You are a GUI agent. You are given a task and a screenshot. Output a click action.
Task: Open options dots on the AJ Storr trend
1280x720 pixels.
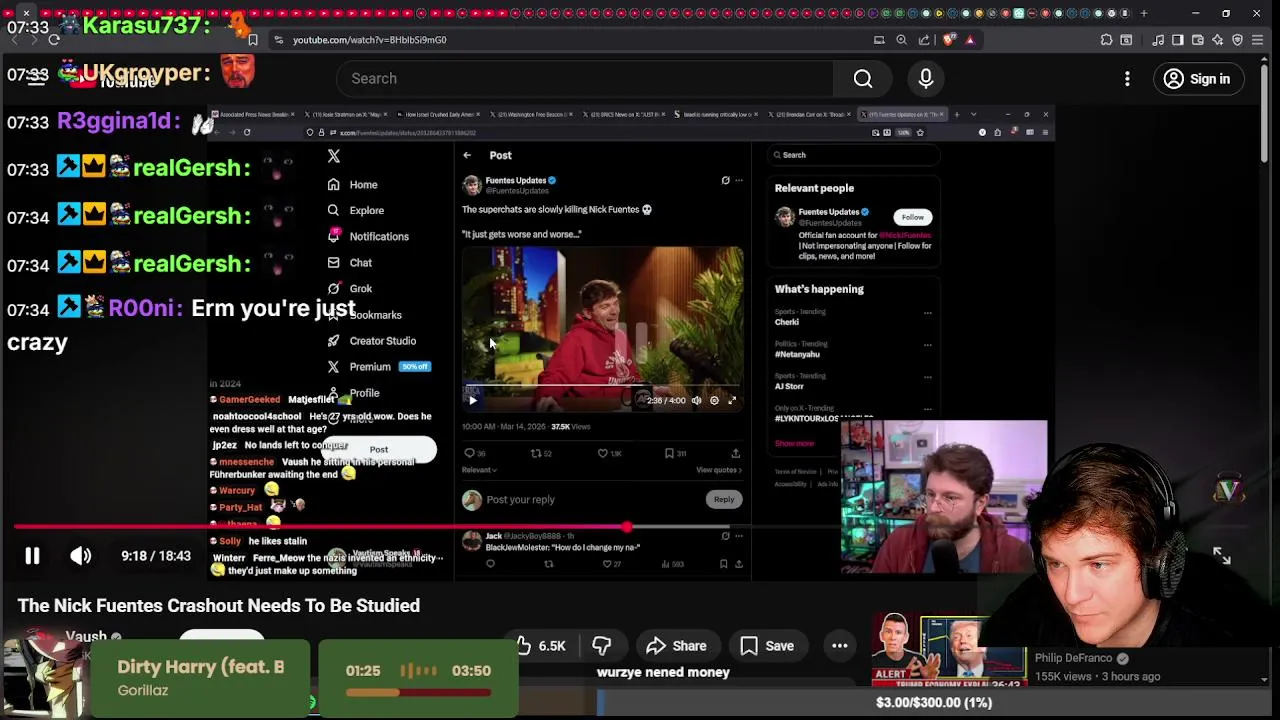[x=927, y=377]
